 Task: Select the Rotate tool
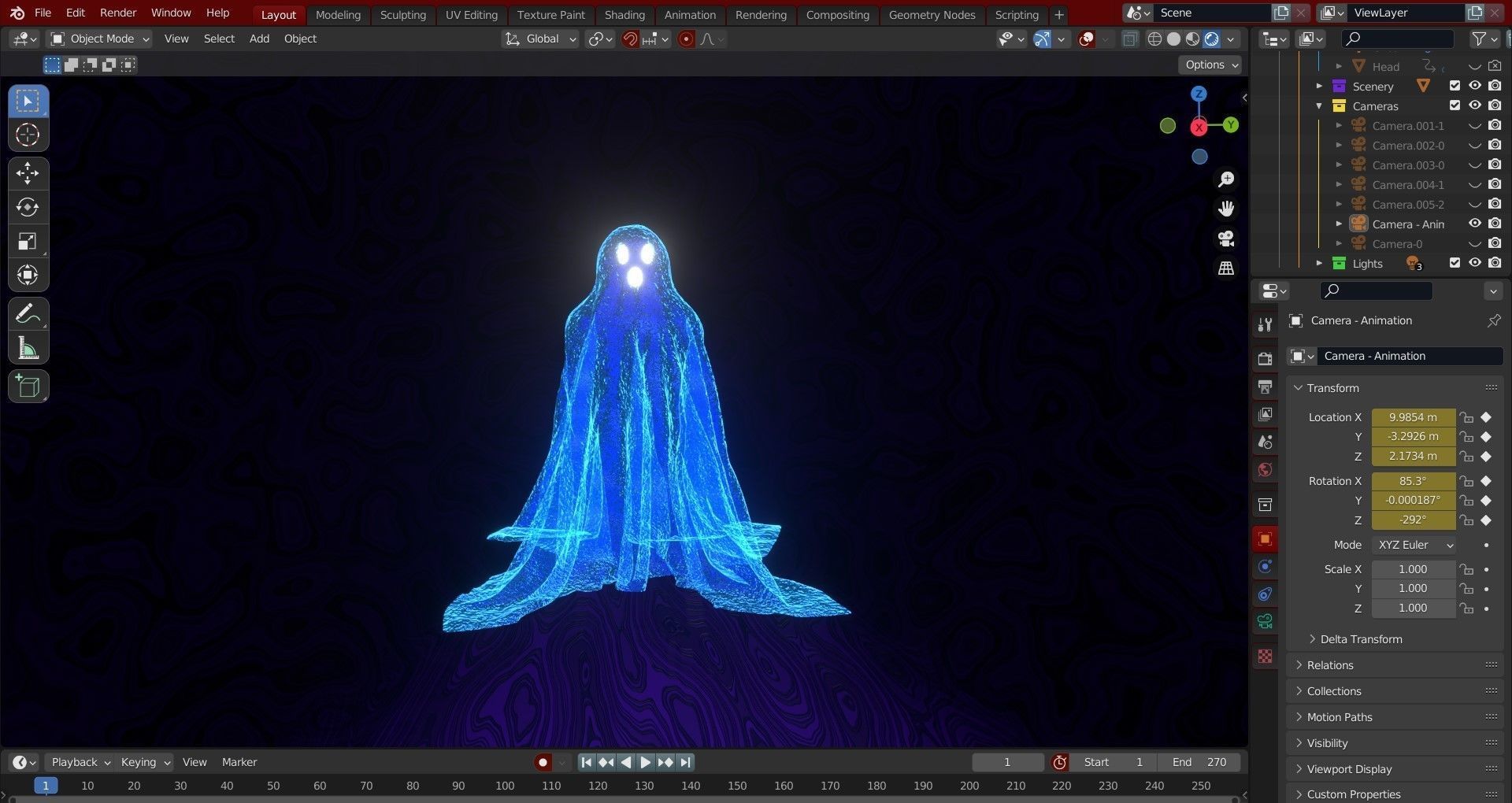point(28,207)
